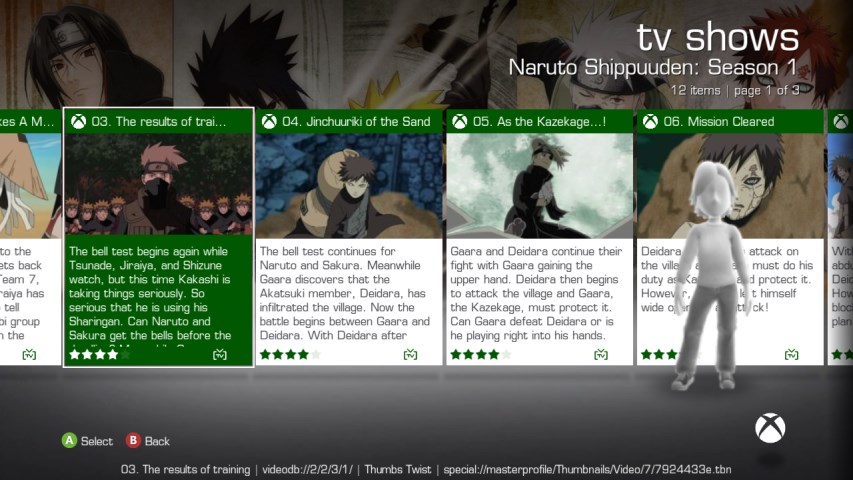Select episode 05 As the Kazekage thumbnail
This screenshot has height=480, width=853.
(540, 186)
